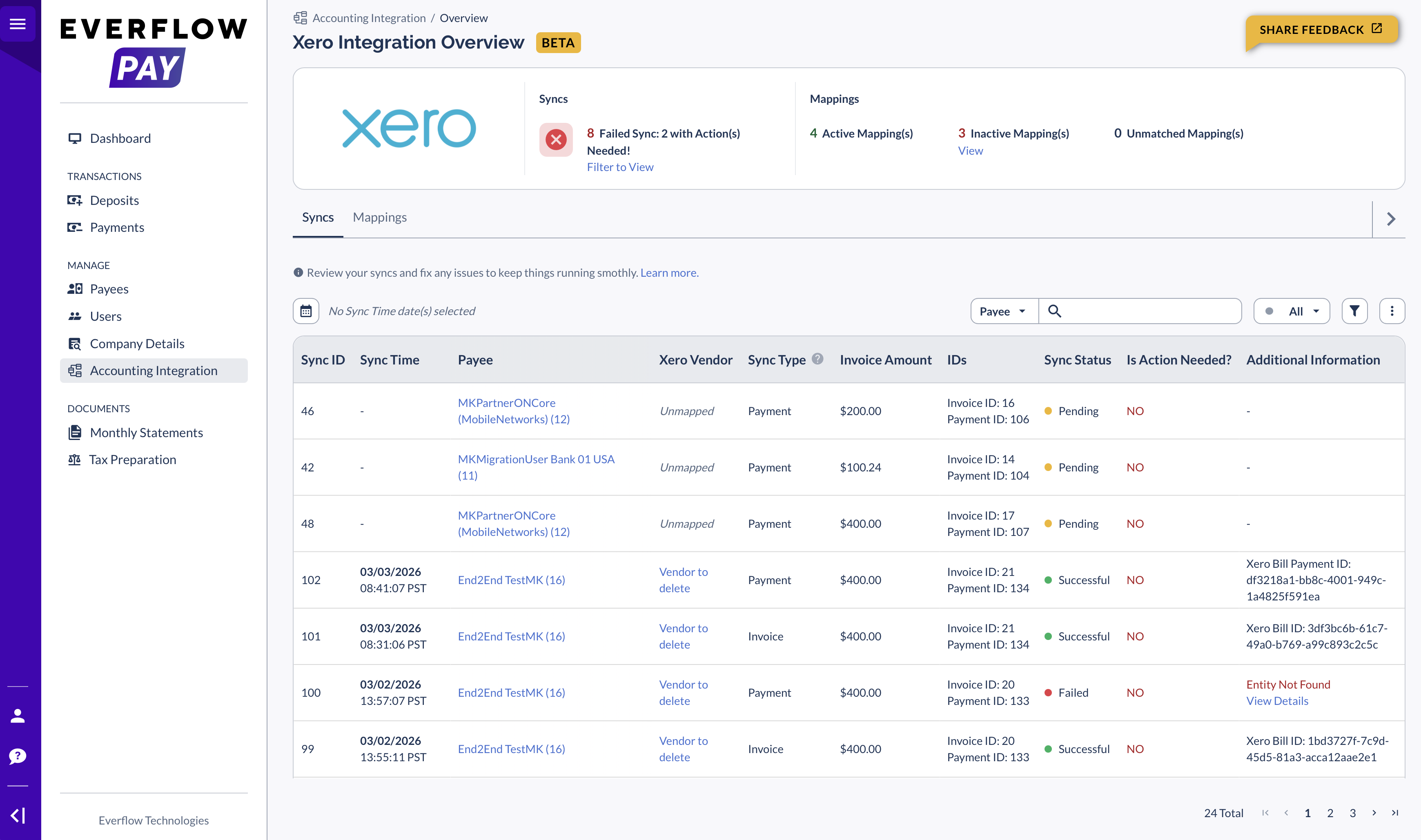Expand the All status filter dropdown

pyautogui.click(x=1292, y=311)
